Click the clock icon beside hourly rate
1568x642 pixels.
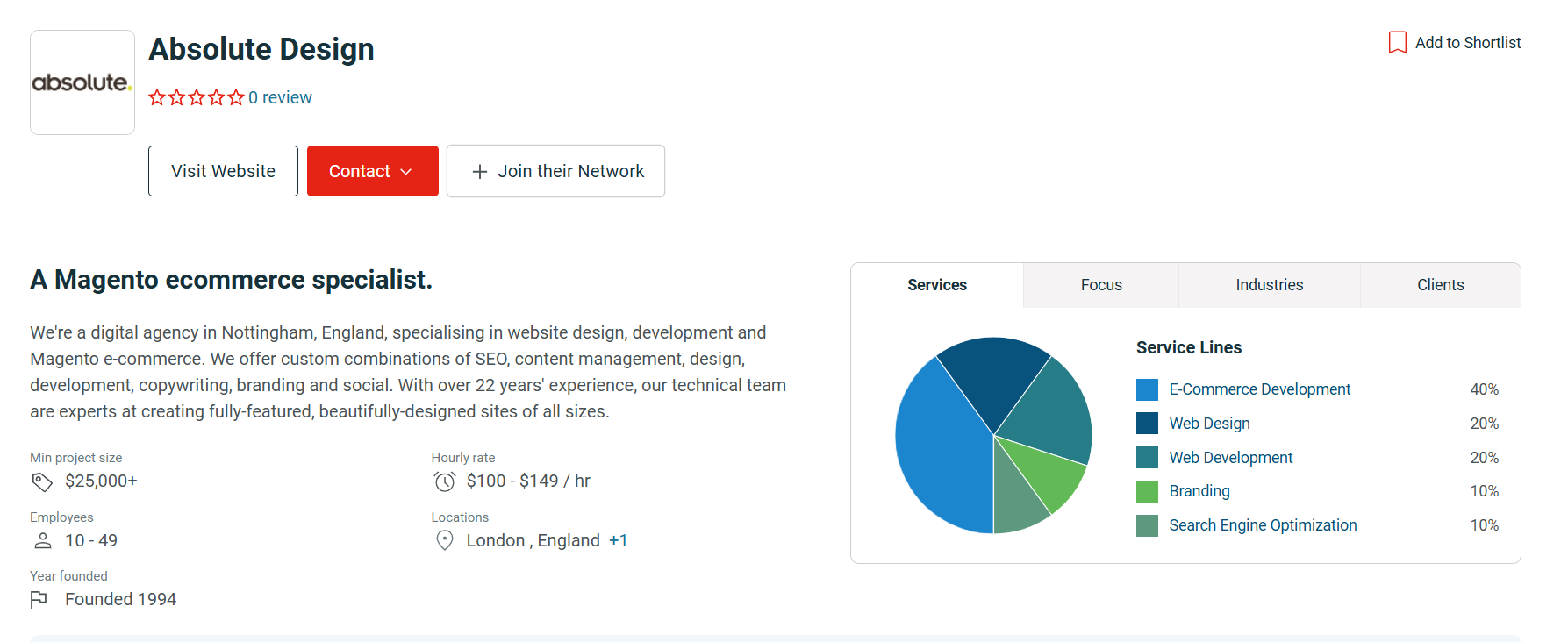[445, 481]
